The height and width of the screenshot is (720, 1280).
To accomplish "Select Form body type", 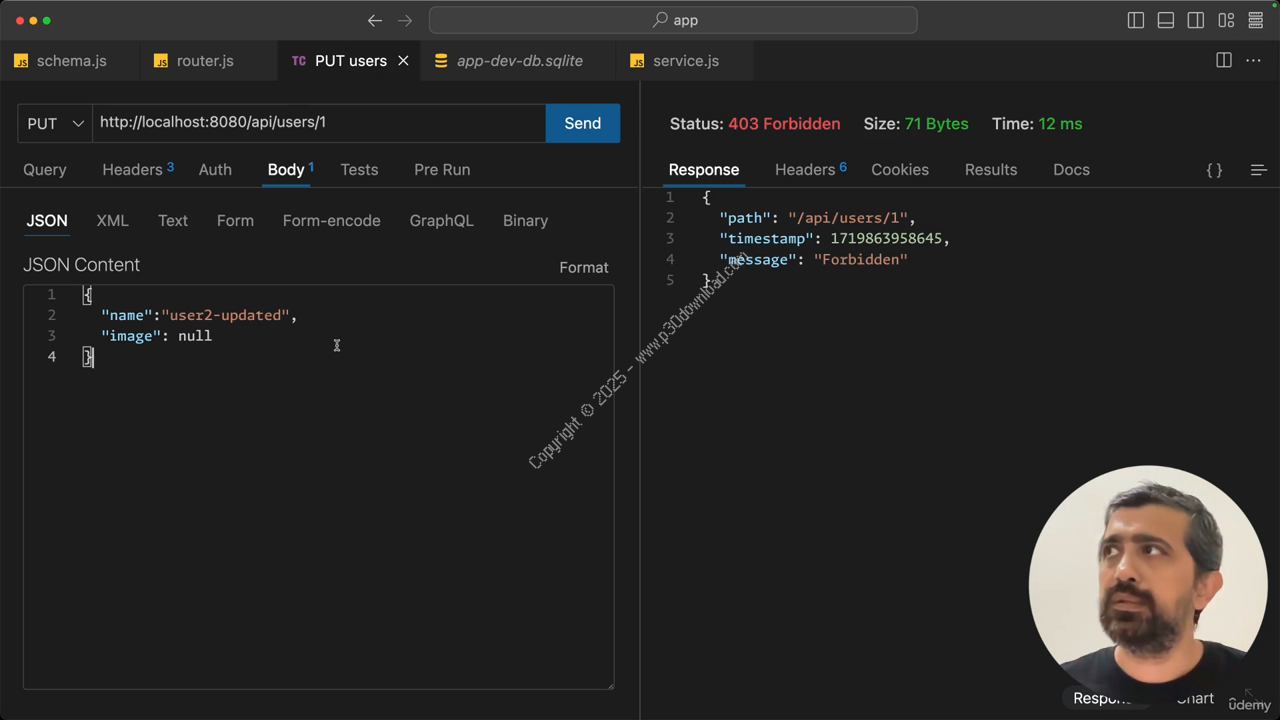I will (x=235, y=221).
